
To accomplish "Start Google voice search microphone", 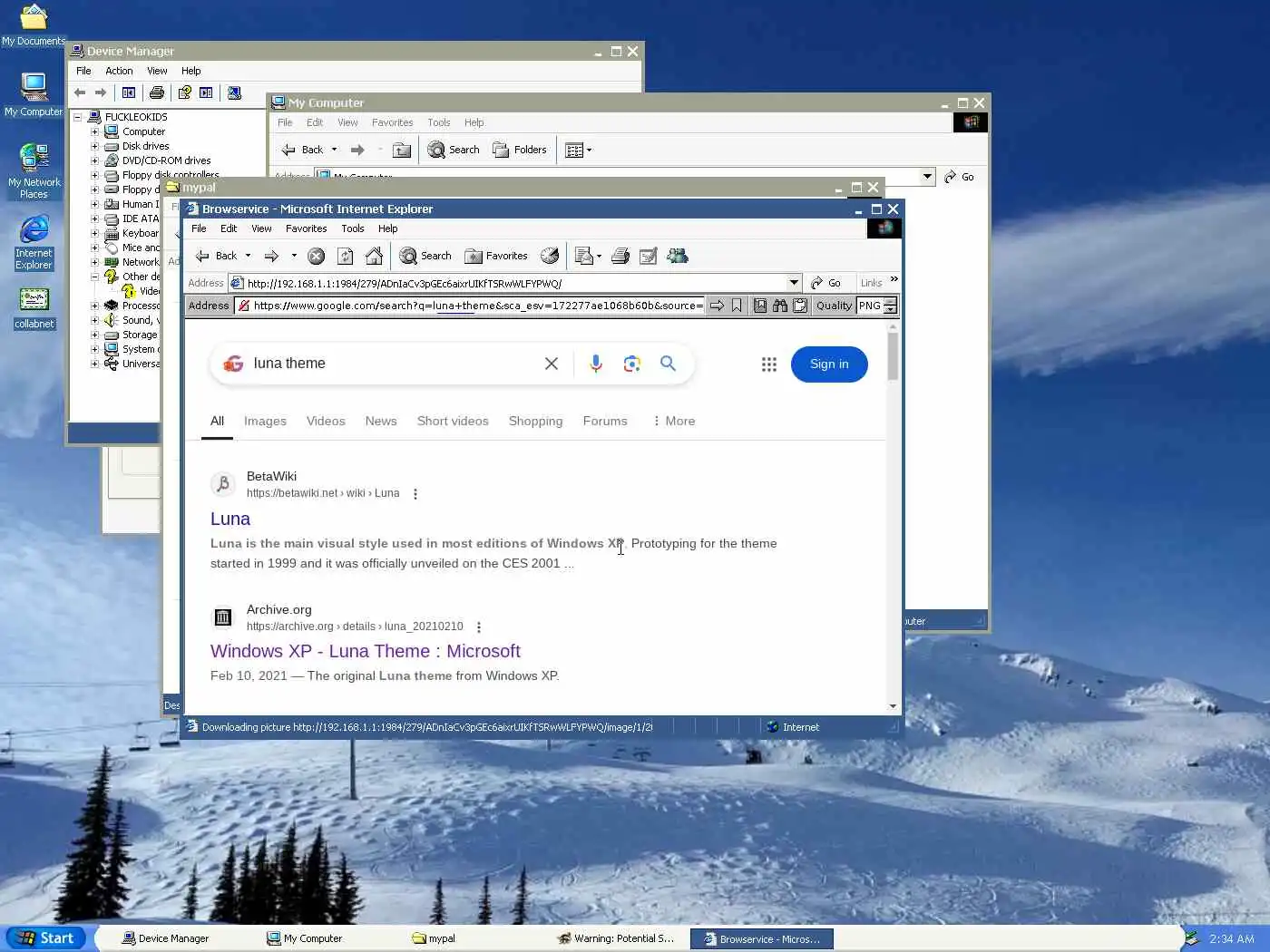I will 596,364.
